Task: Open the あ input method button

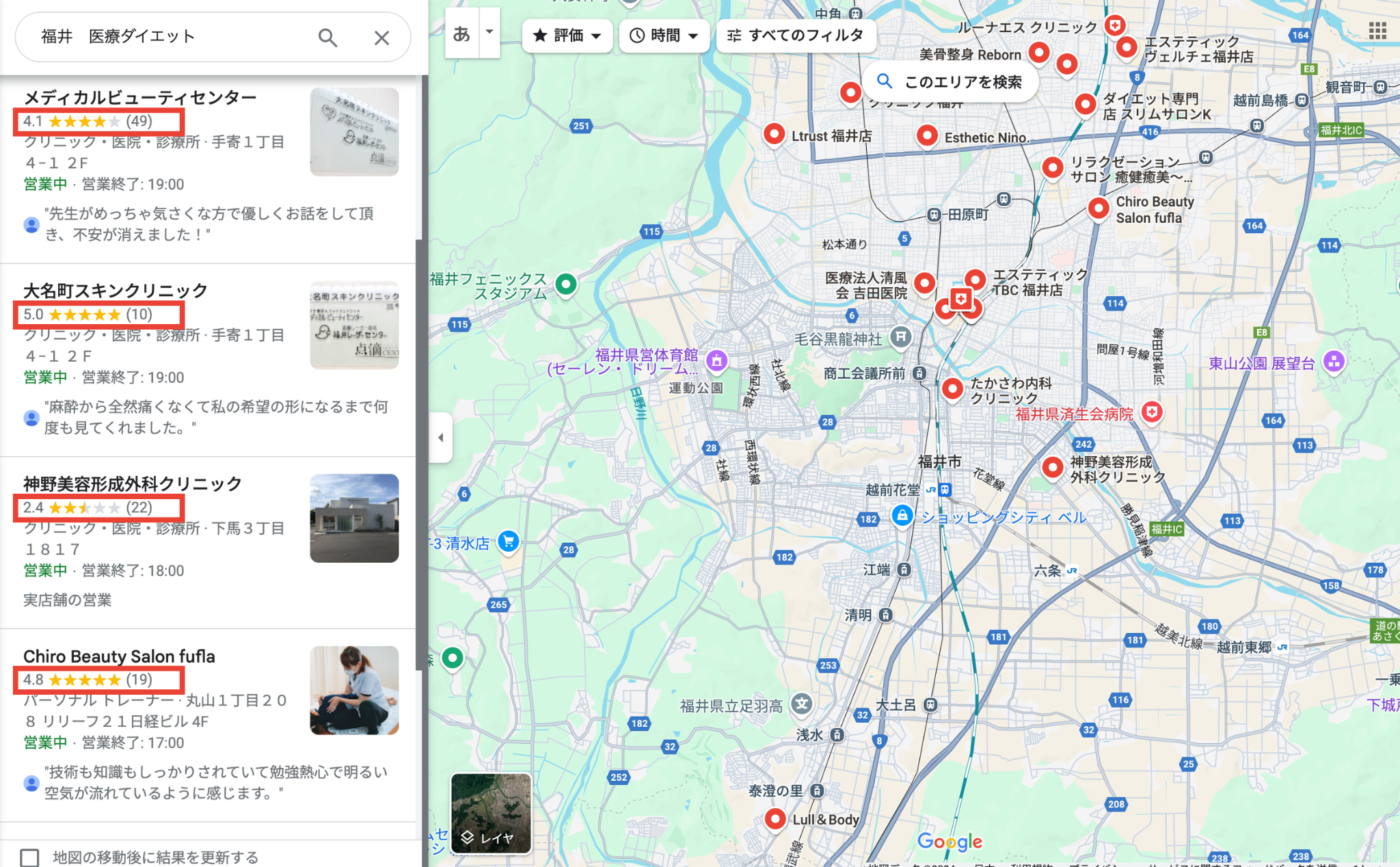Action: pyautogui.click(x=462, y=33)
